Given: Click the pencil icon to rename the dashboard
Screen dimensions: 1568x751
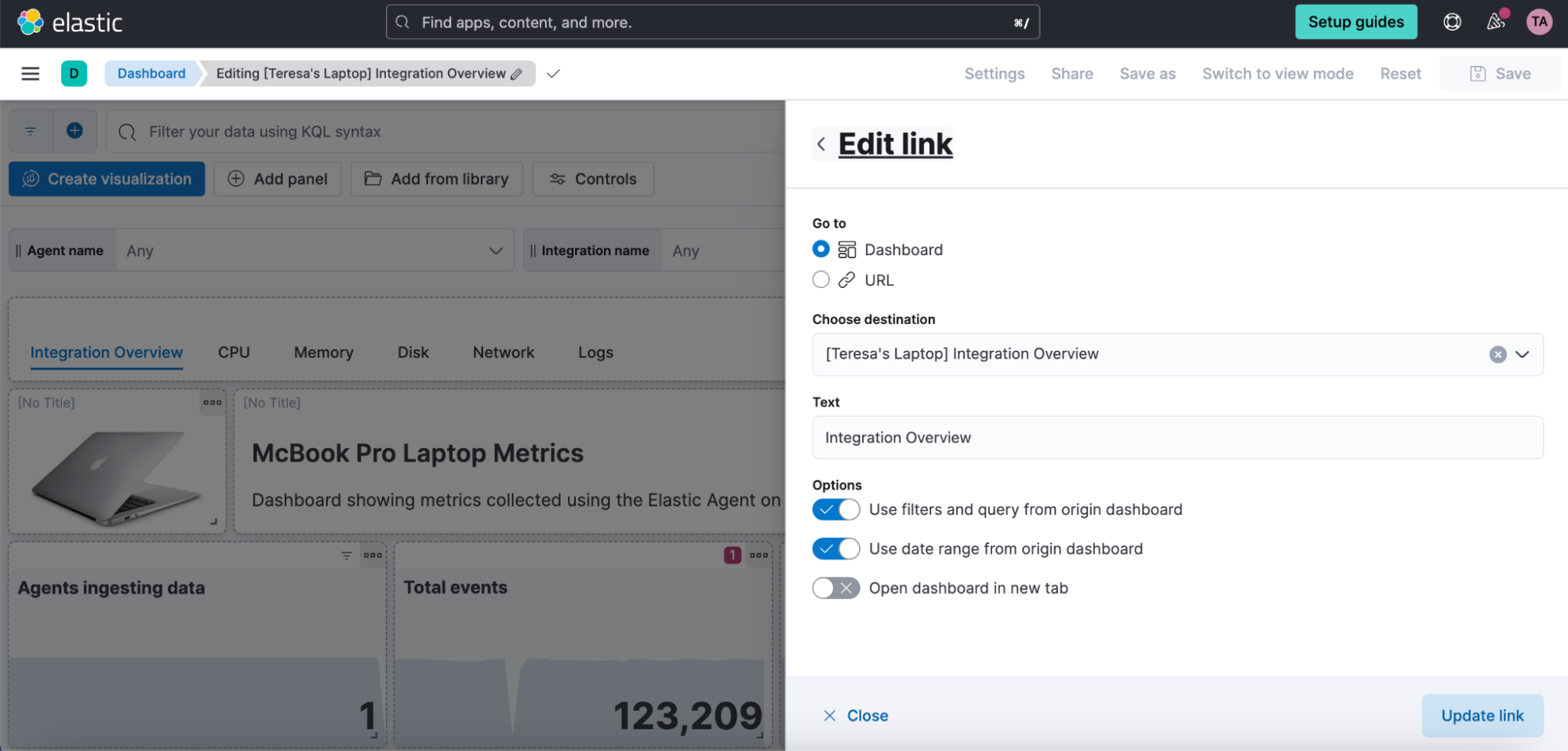Looking at the screenshot, I should tap(516, 73).
